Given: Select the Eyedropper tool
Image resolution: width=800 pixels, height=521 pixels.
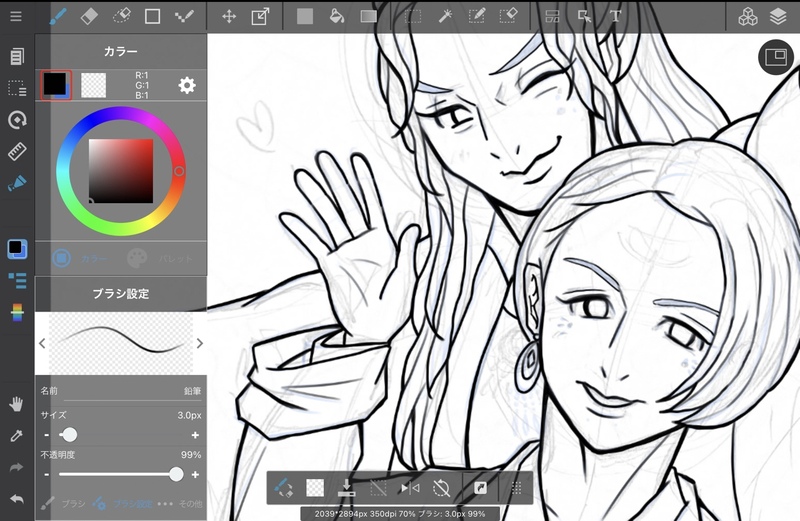Looking at the screenshot, I should pos(16,435).
